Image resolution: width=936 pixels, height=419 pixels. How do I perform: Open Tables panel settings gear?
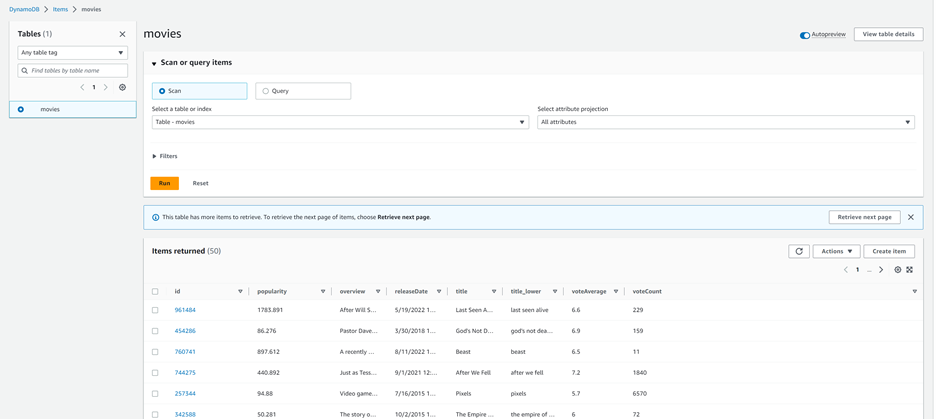(122, 87)
